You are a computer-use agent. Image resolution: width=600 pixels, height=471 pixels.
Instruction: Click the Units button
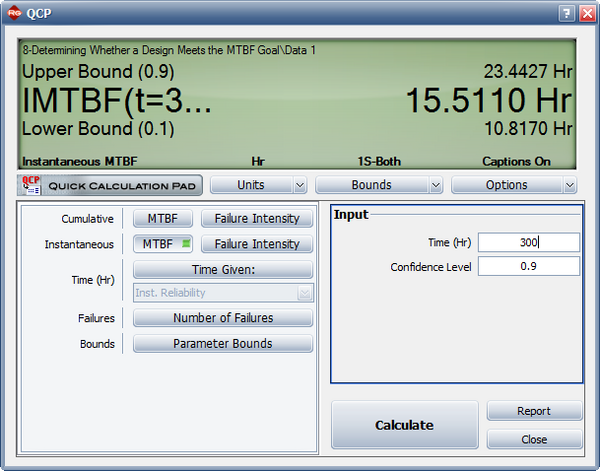pyautogui.click(x=251, y=185)
